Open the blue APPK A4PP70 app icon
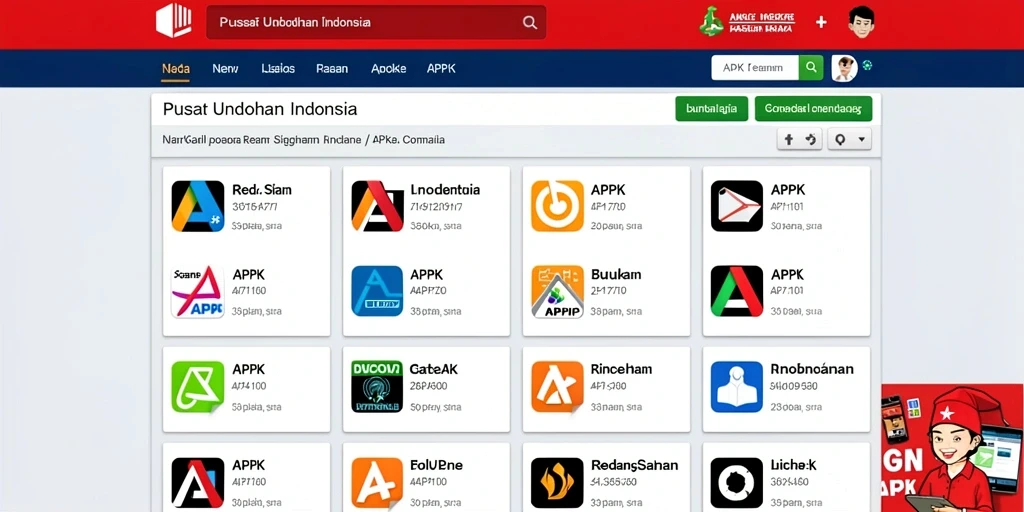Screen dimensions: 1024x512 [x=377, y=291]
